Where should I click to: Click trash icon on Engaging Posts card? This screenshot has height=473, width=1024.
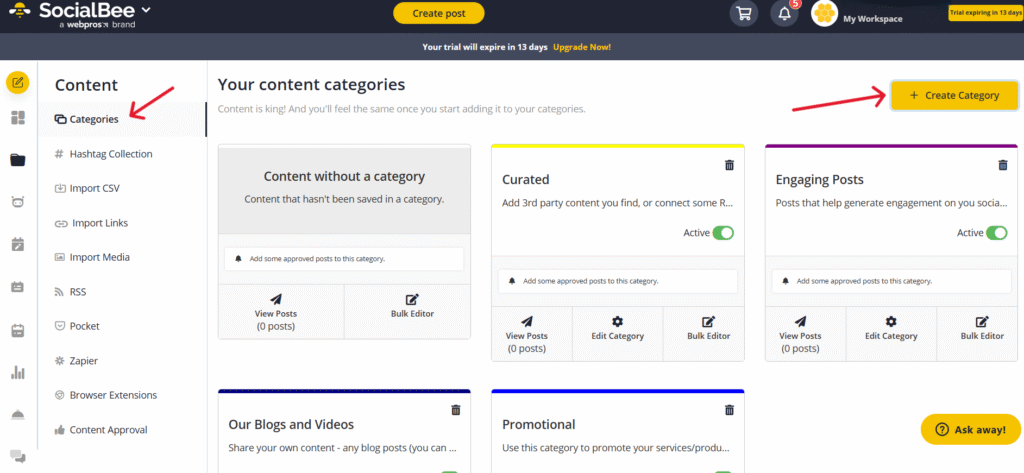[1003, 165]
